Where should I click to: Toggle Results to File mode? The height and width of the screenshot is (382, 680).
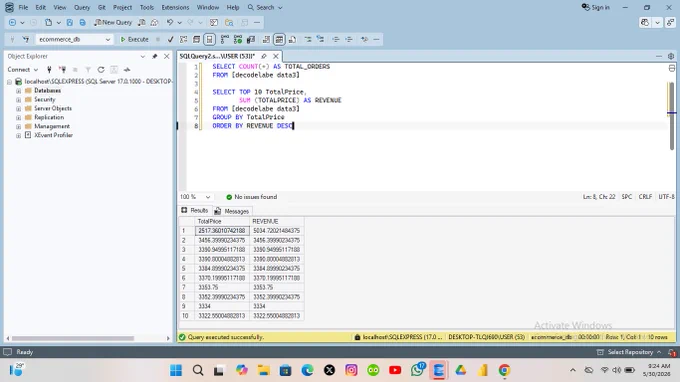point(292,39)
